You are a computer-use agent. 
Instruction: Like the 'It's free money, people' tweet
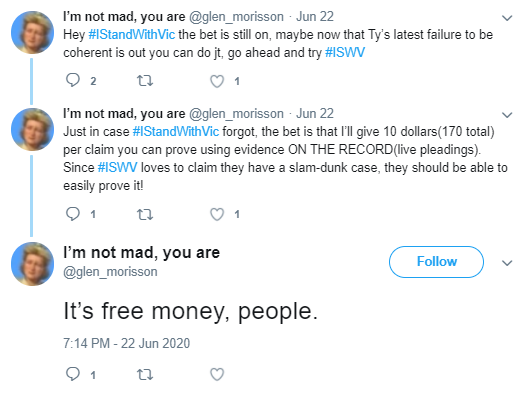[x=217, y=374]
